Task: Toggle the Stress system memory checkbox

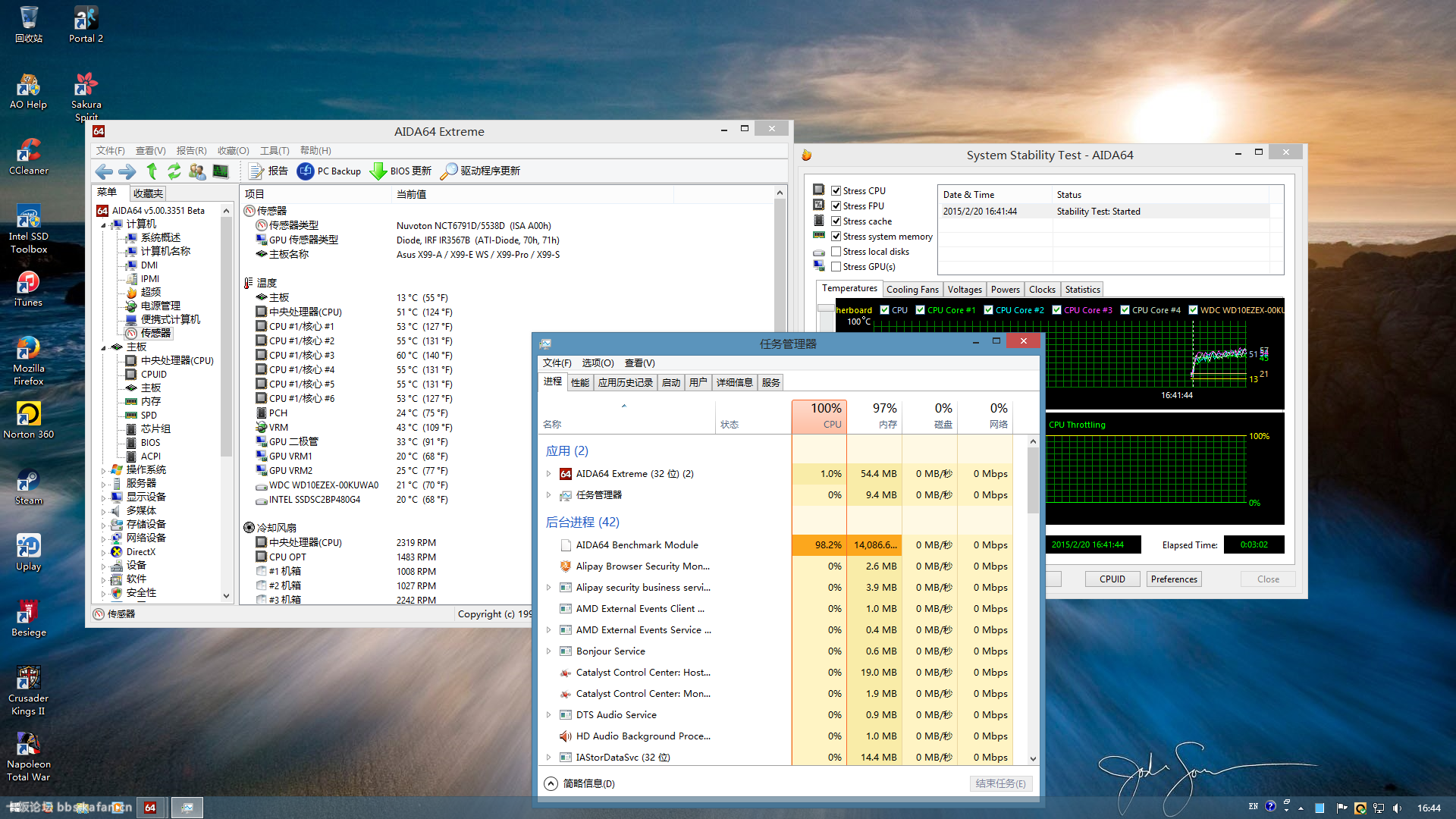Action: (836, 237)
